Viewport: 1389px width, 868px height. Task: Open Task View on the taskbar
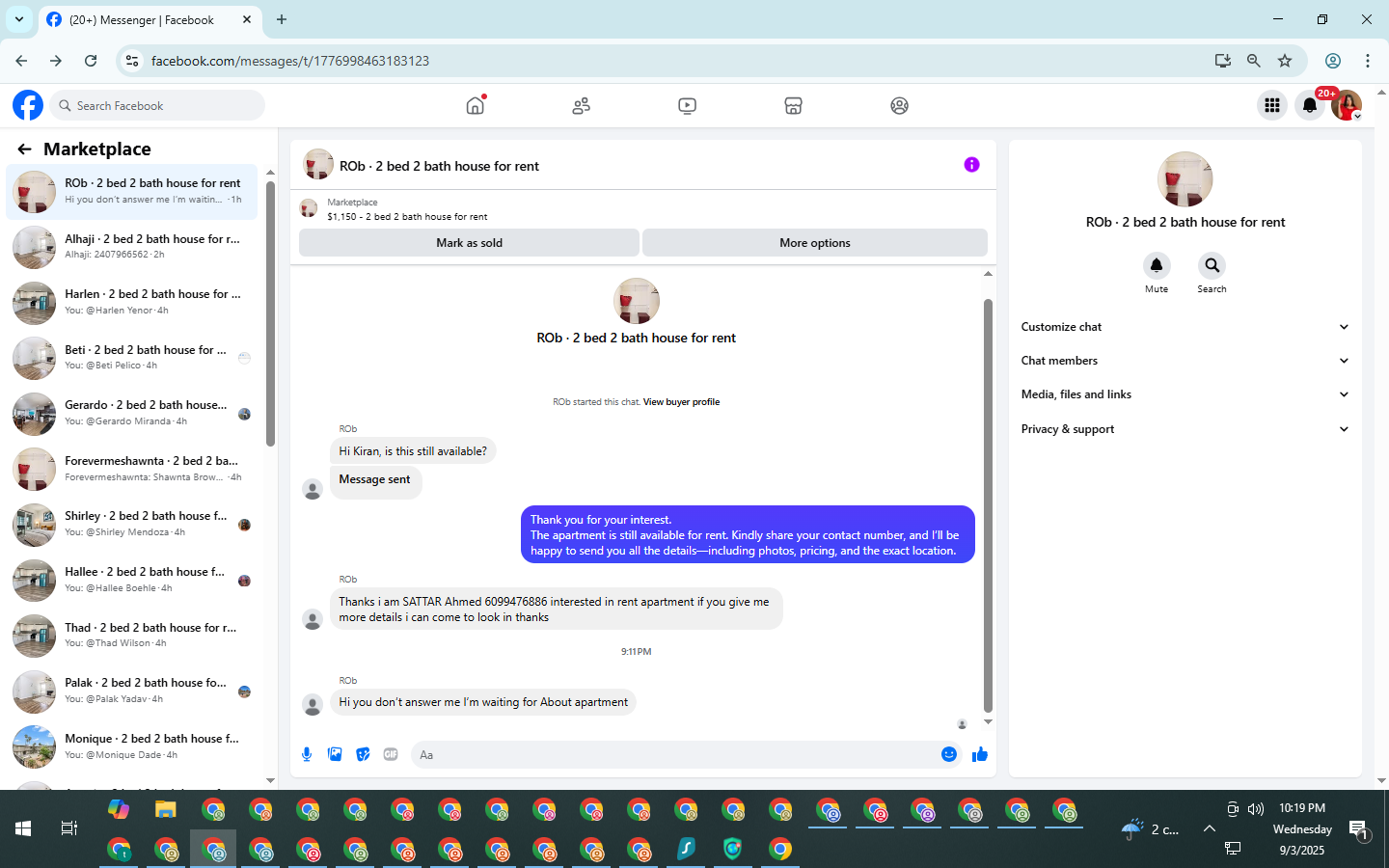69,828
